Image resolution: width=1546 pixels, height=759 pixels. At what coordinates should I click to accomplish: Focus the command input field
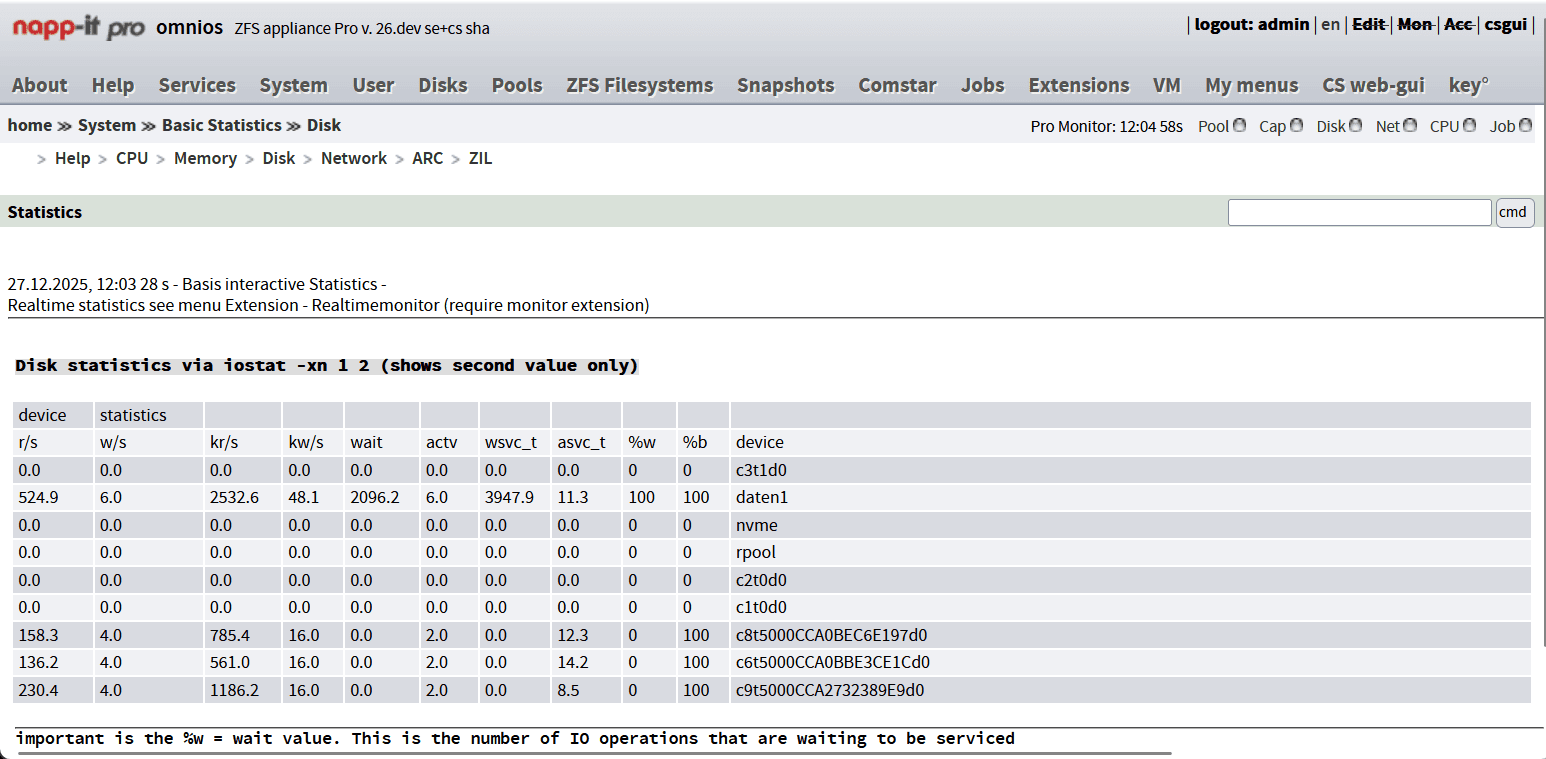pyautogui.click(x=1359, y=212)
